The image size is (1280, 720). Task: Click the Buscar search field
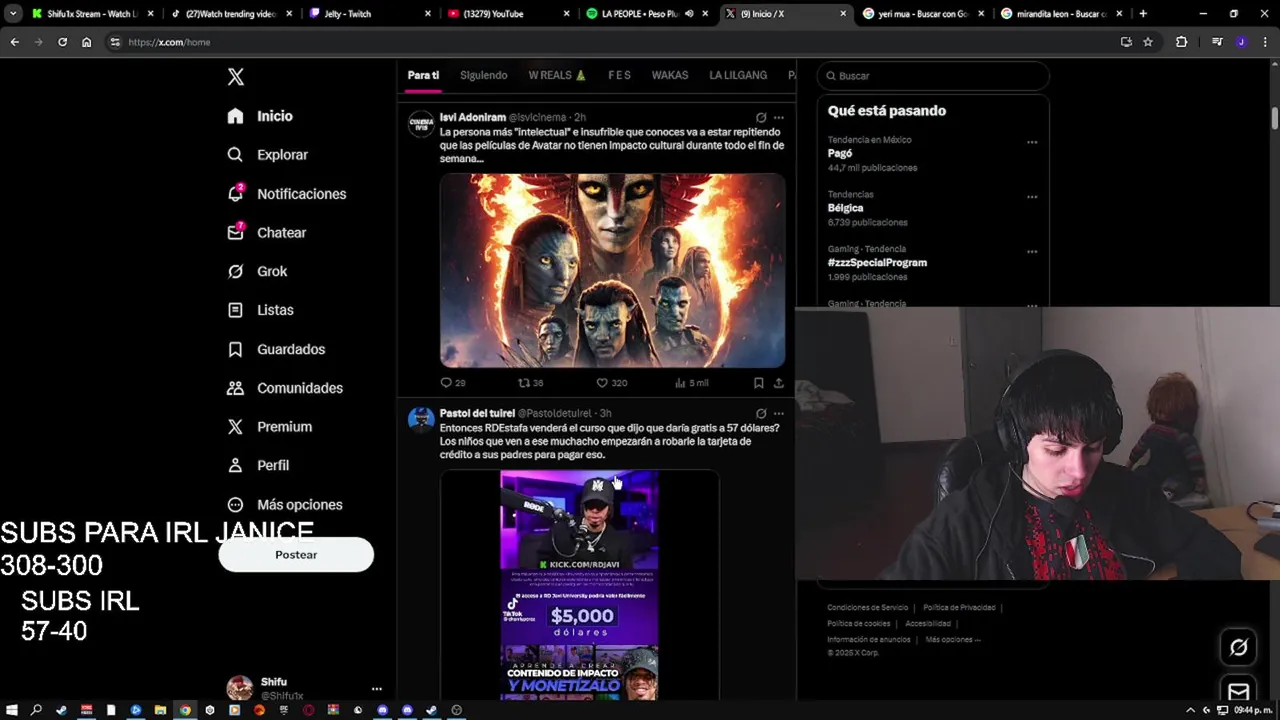(x=933, y=76)
